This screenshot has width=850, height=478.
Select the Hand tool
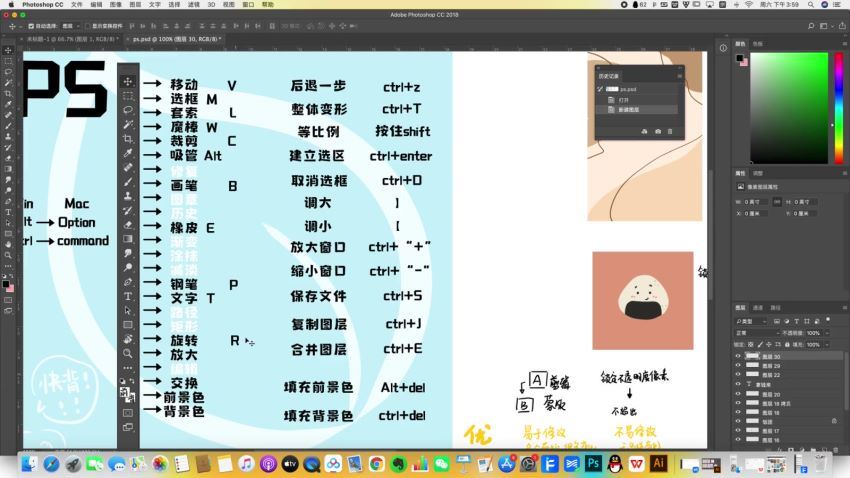[x=8, y=244]
